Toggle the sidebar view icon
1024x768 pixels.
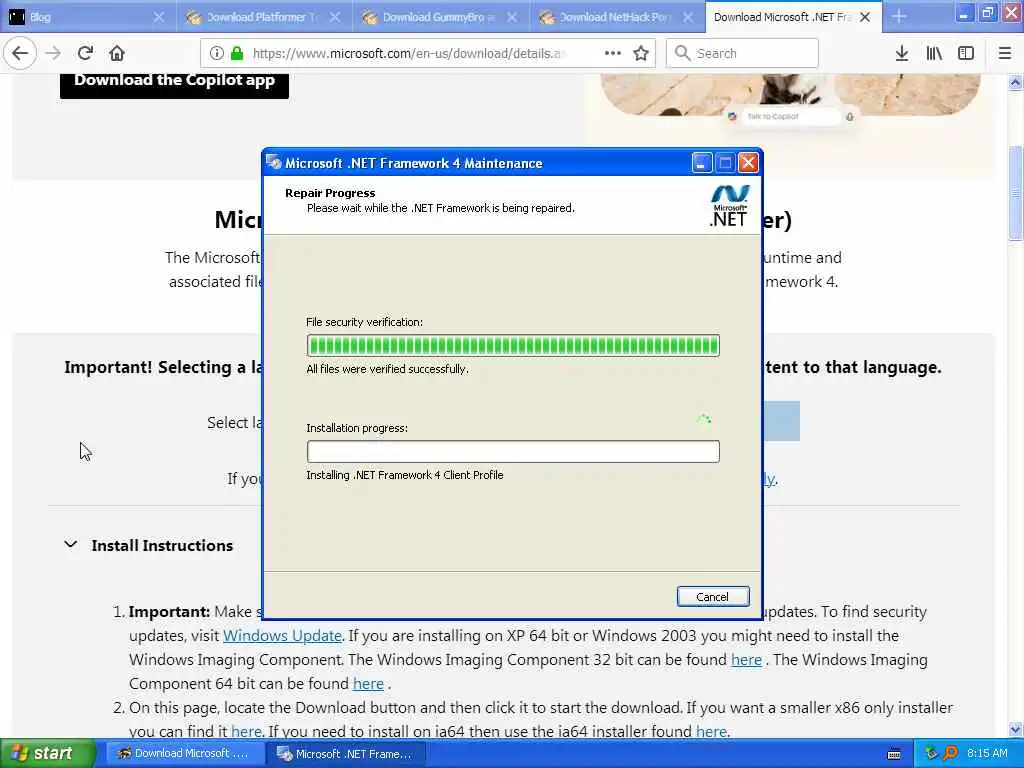(966, 53)
